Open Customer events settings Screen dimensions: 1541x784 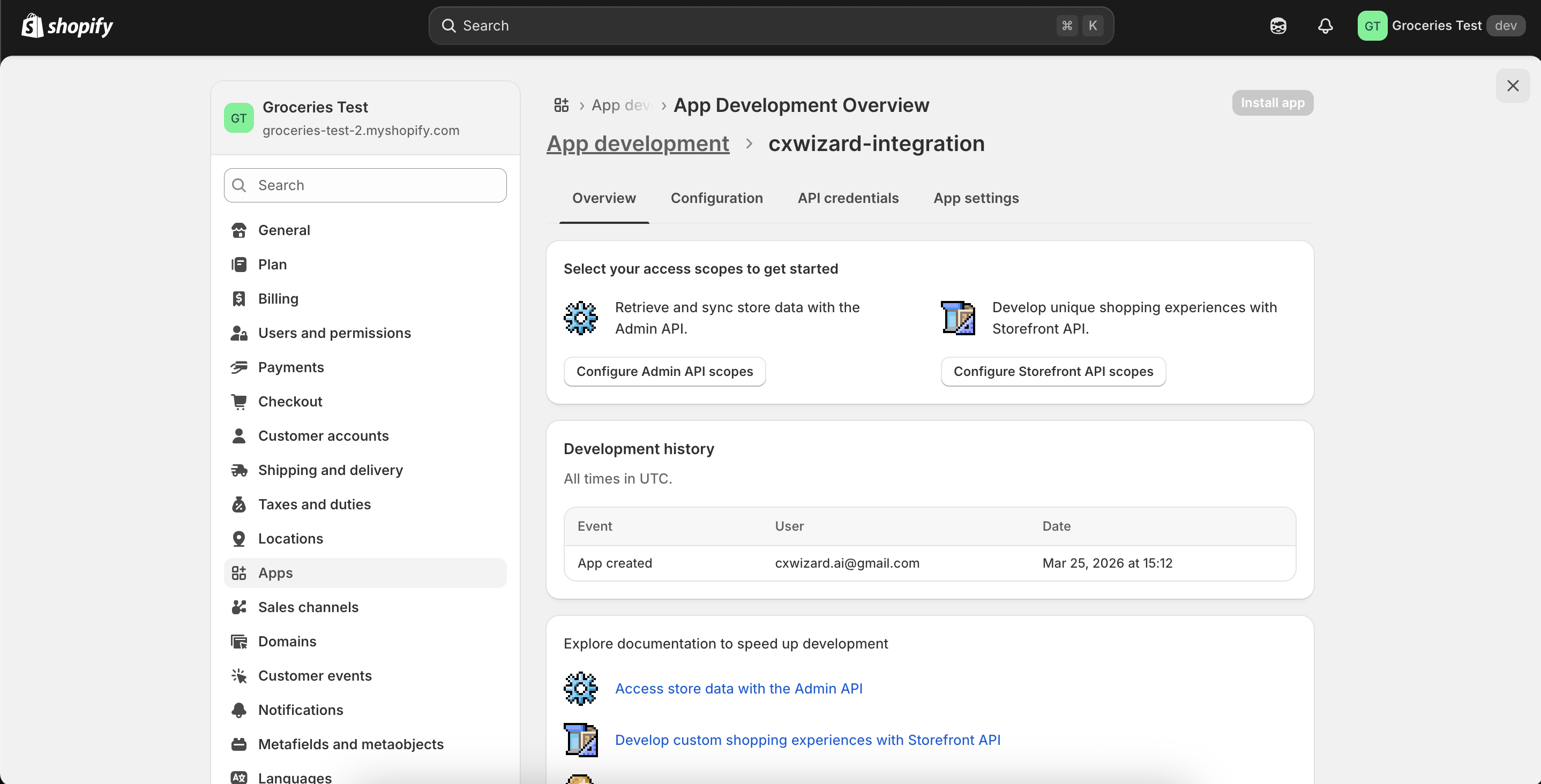(315, 676)
